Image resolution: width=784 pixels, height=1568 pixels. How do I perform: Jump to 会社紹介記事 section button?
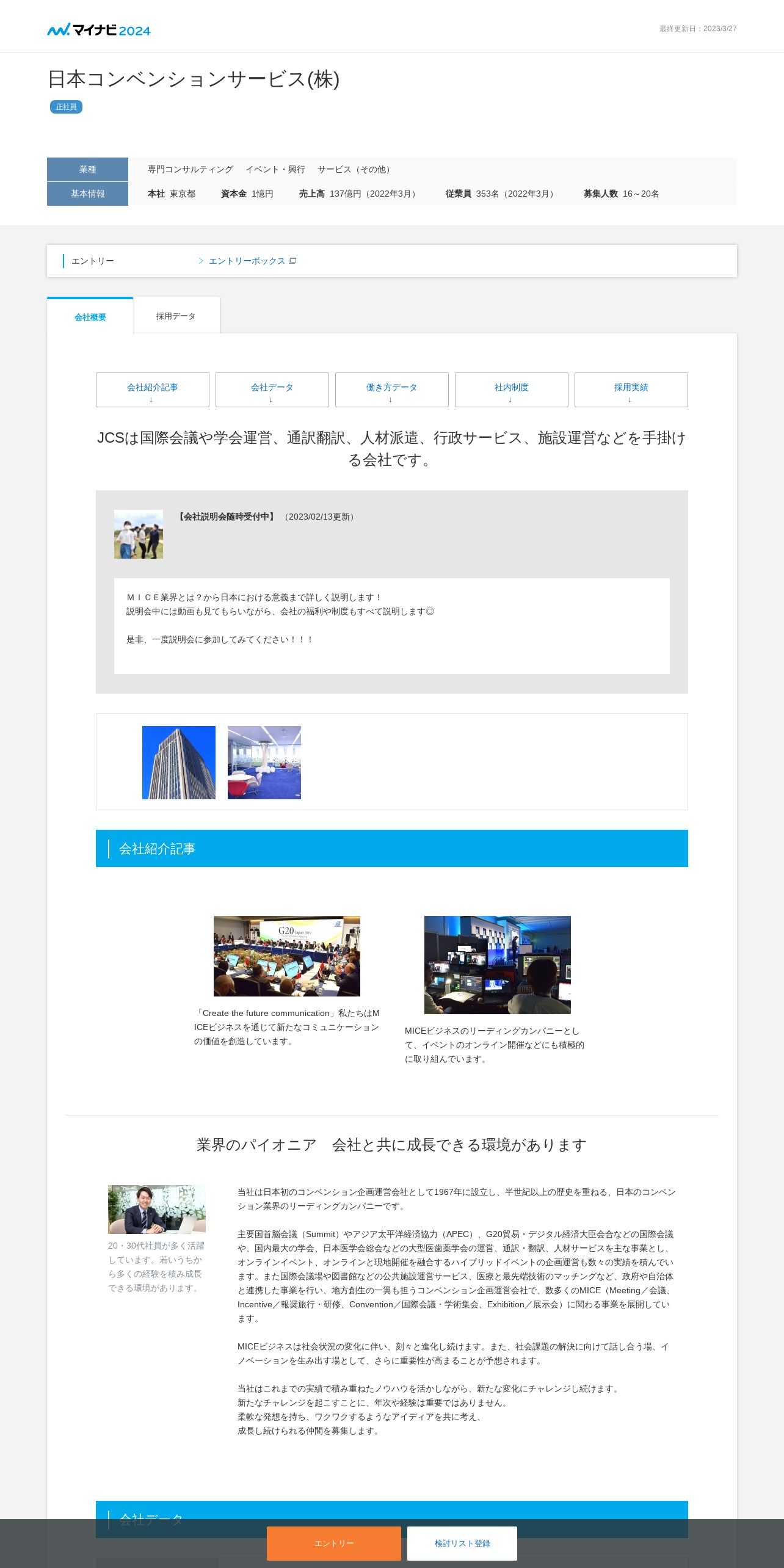click(153, 390)
